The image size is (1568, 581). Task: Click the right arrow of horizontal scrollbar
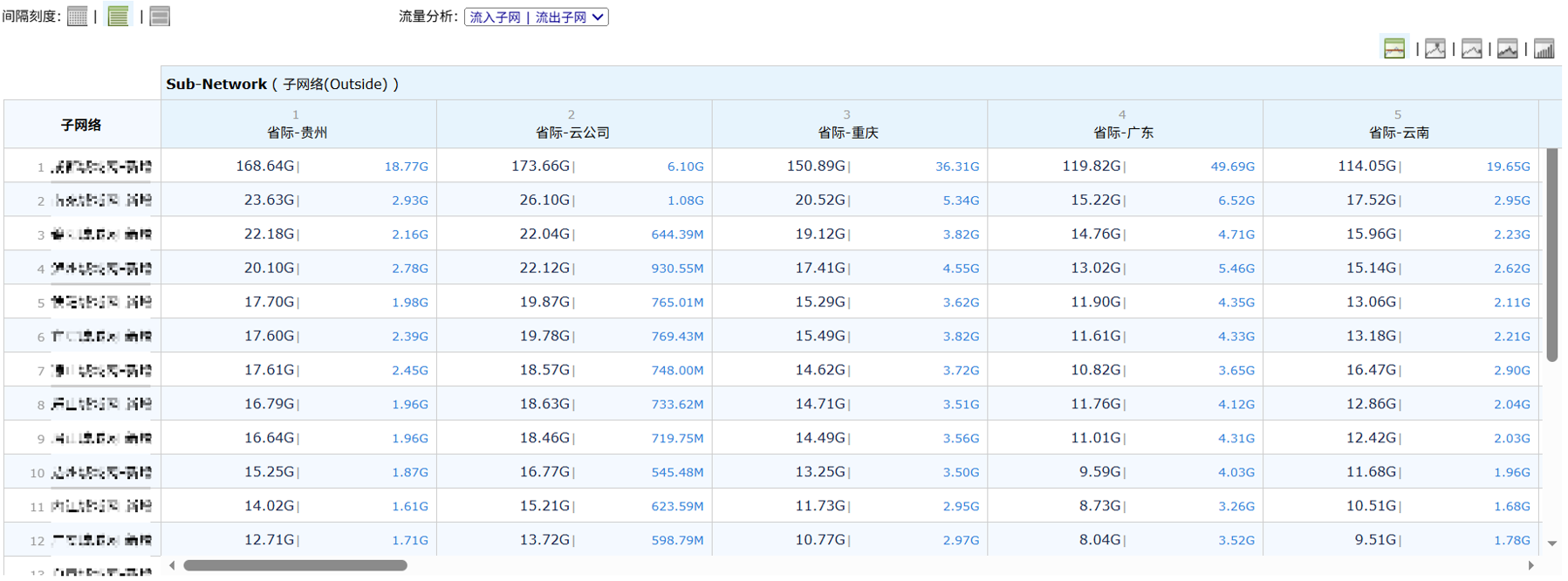tap(1531, 565)
